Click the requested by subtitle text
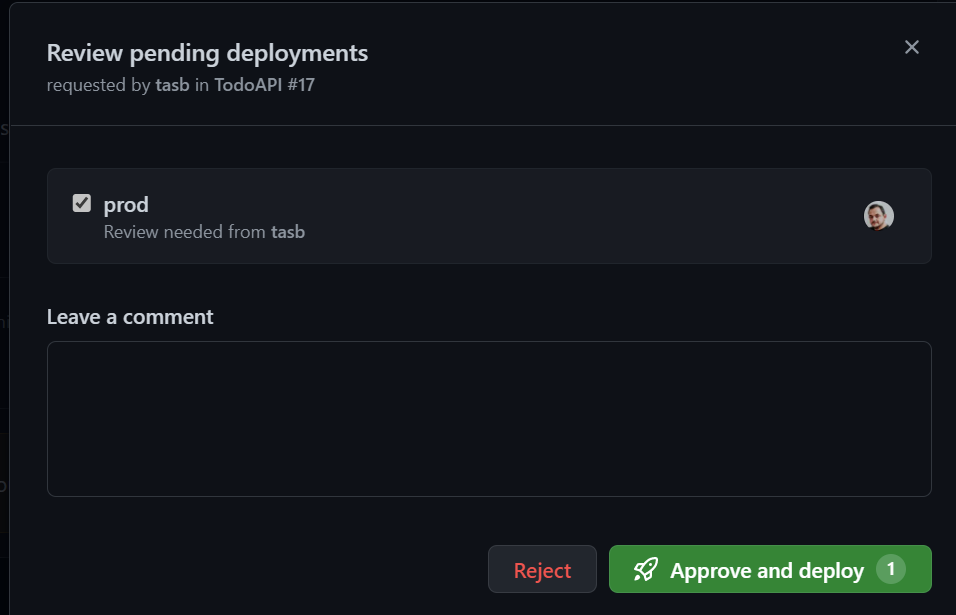The height and width of the screenshot is (615, 956). coord(181,85)
